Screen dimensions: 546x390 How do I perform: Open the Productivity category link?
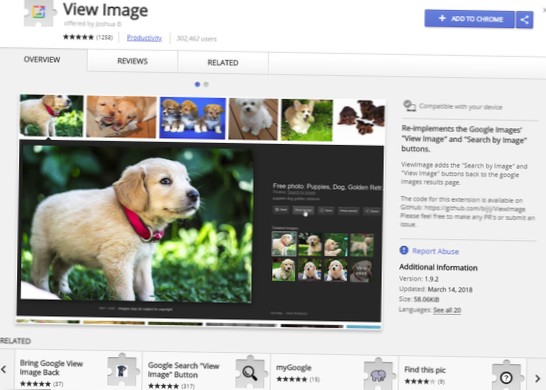click(x=144, y=38)
